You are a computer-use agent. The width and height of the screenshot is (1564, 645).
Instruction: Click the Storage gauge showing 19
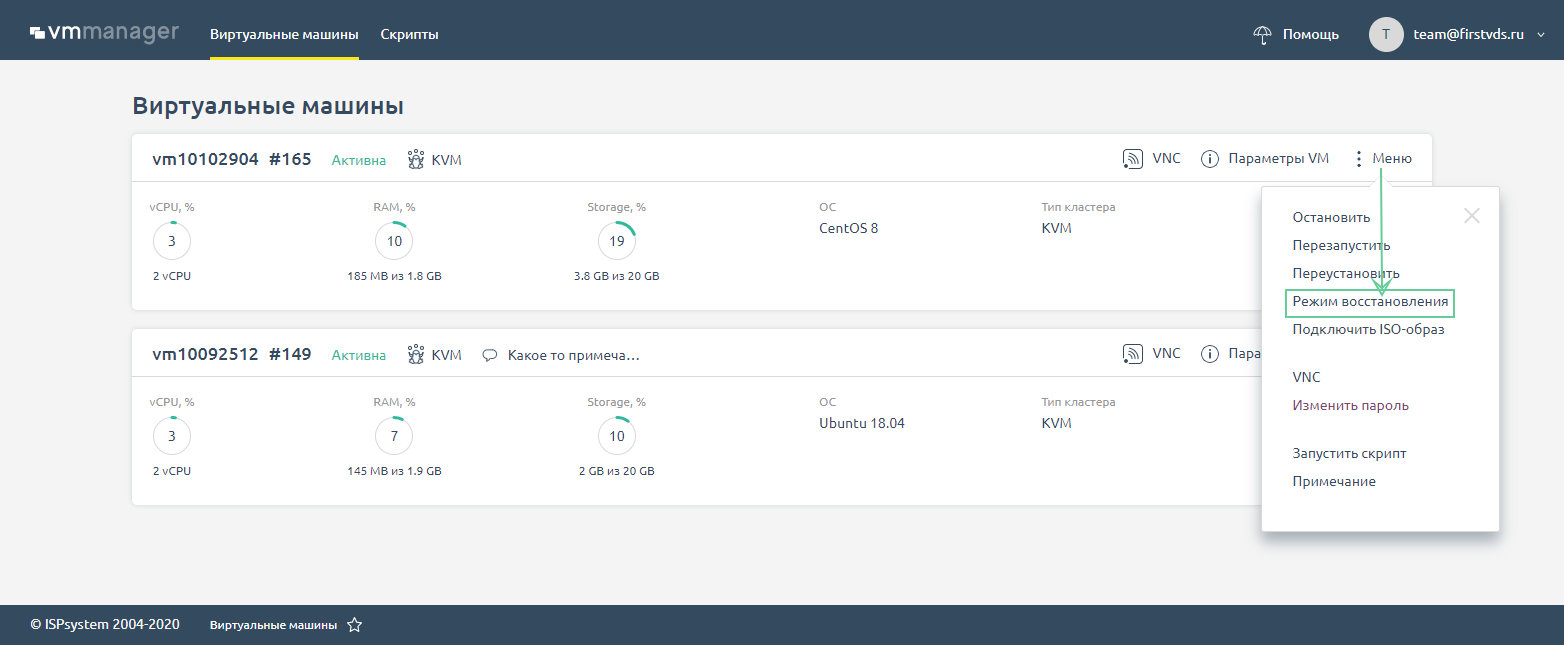[617, 241]
